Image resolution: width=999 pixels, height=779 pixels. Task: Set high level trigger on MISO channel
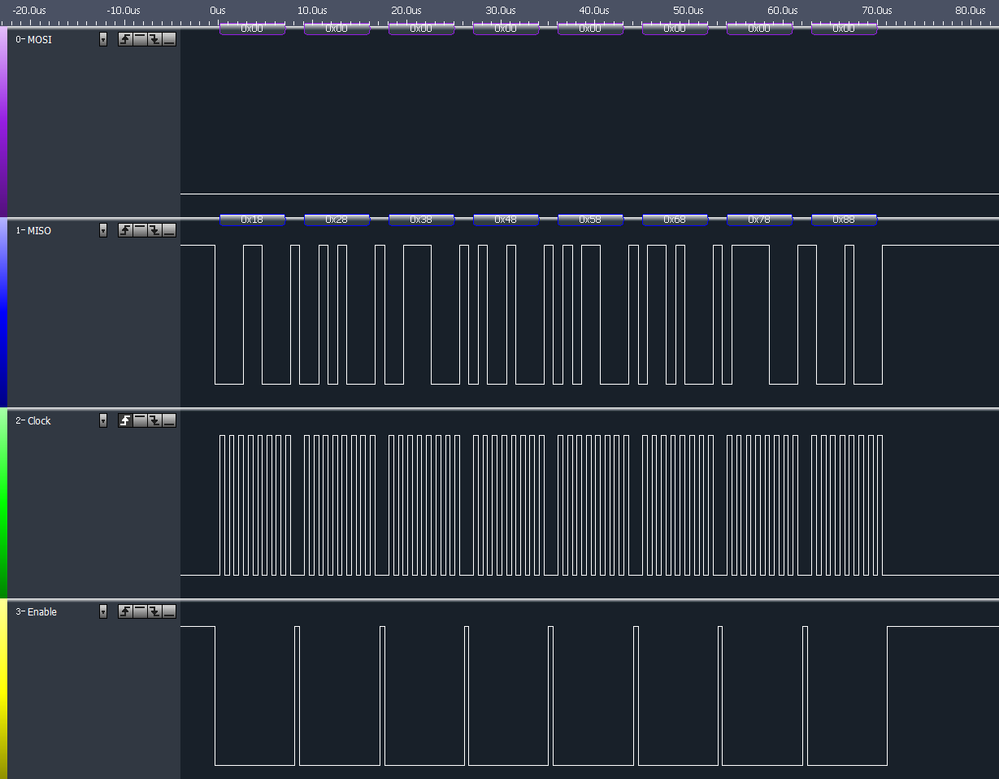[139, 229]
